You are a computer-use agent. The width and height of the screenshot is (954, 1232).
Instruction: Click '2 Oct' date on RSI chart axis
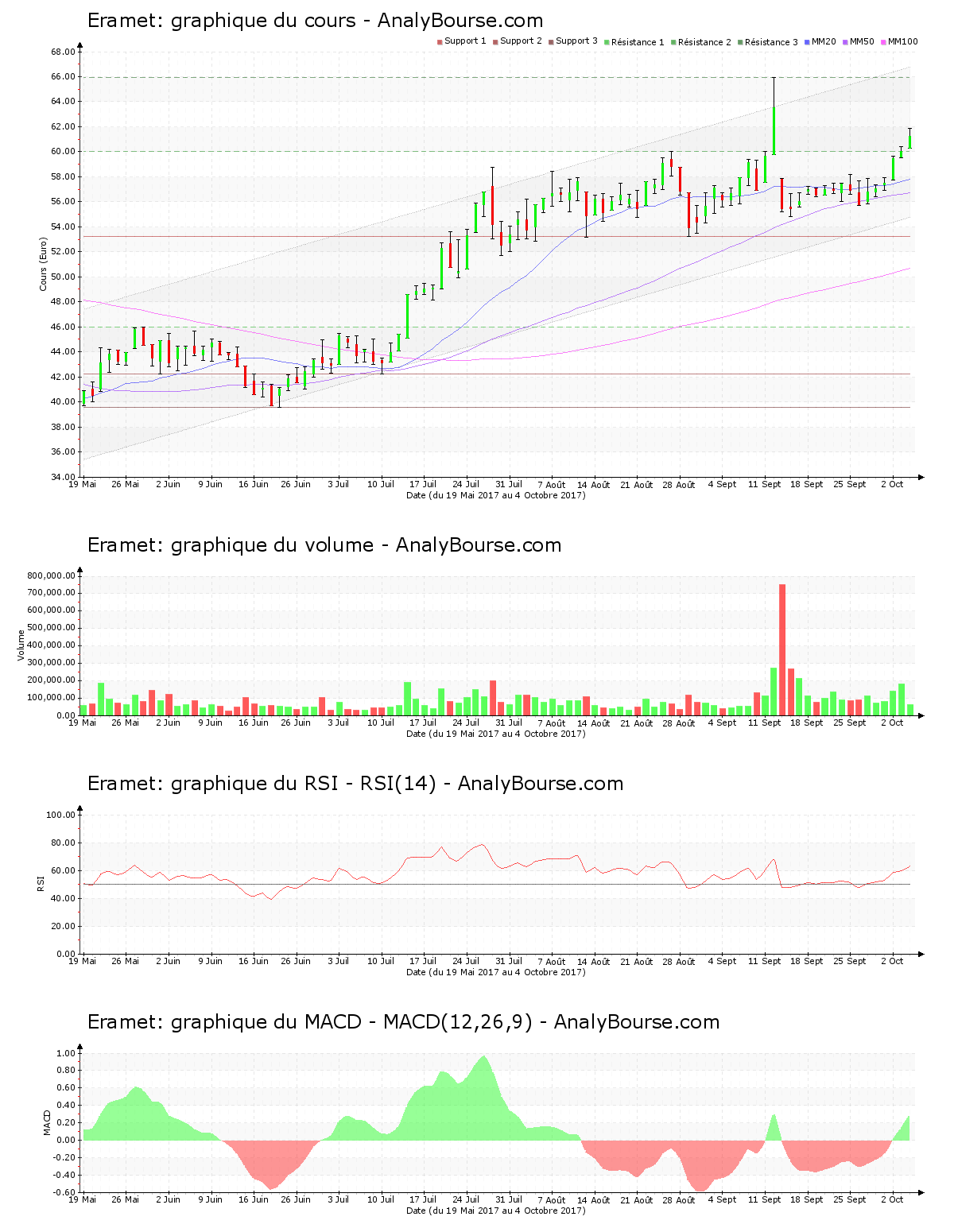[x=892, y=961]
